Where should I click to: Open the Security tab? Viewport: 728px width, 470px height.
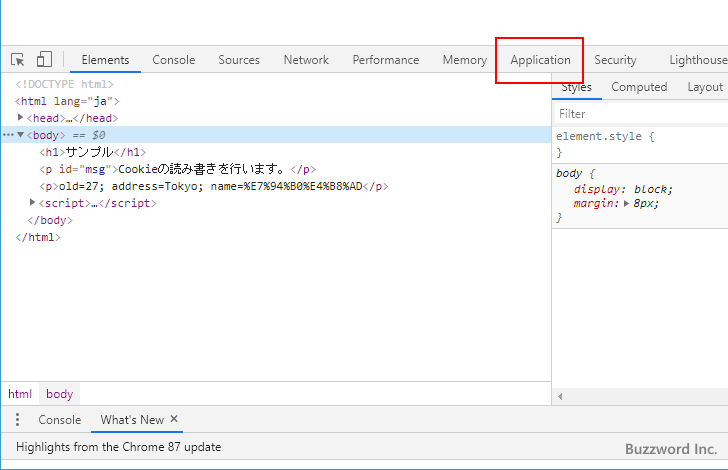(x=615, y=60)
